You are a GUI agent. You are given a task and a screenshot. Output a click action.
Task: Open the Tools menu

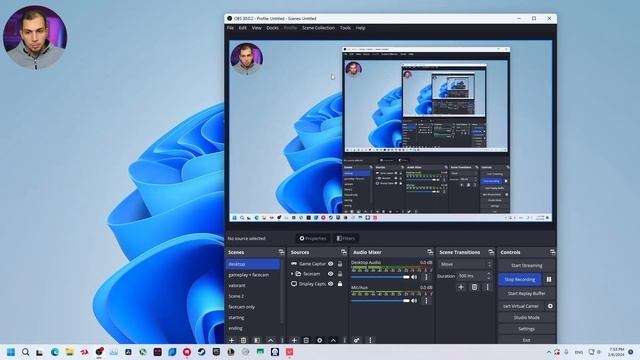345,28
